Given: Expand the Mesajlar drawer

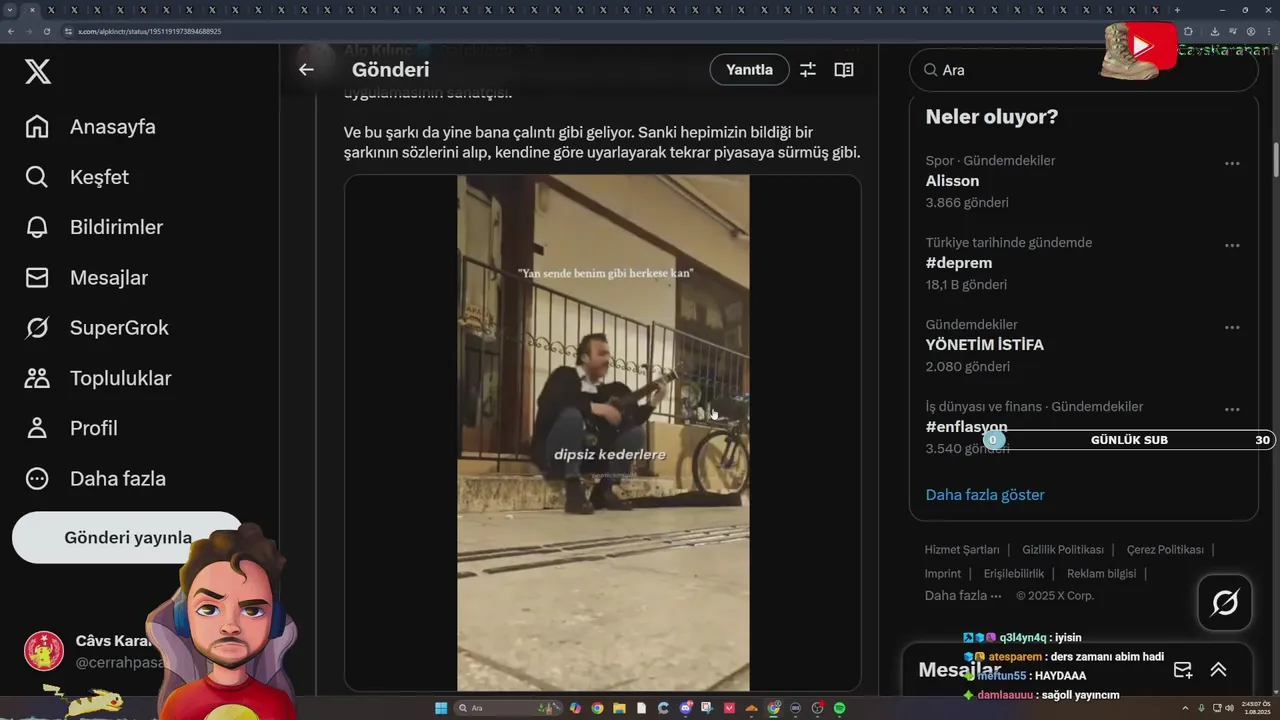Looking at the screenshot, I should tap(1218, 670).
